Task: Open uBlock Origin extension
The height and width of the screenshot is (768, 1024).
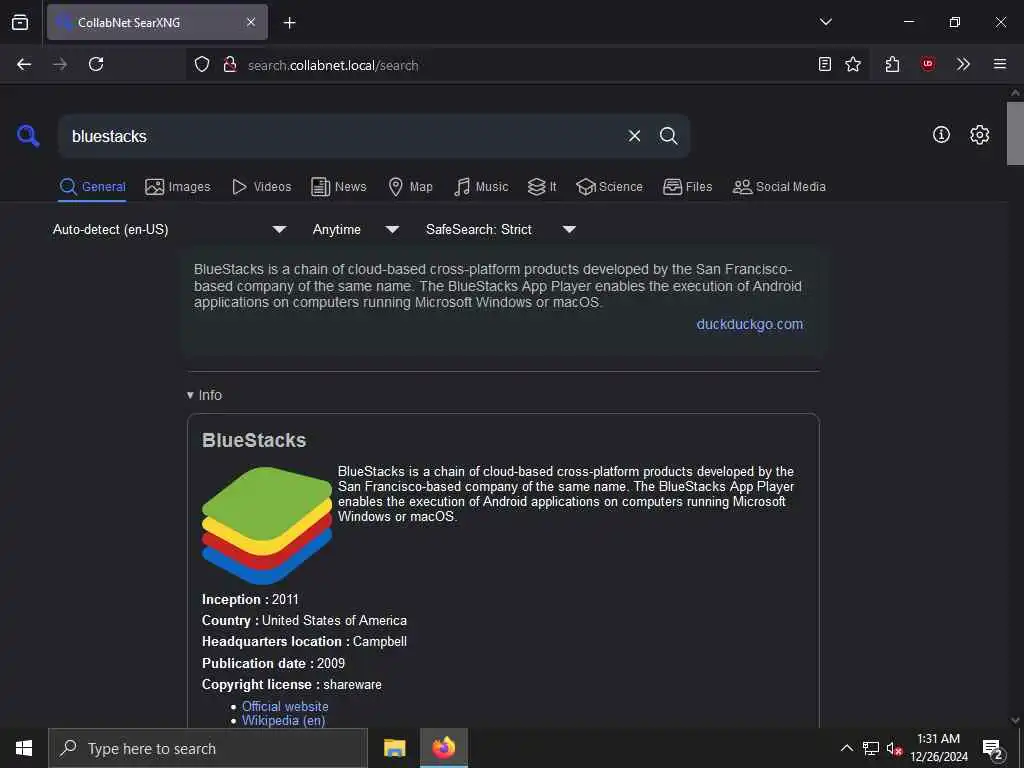Action: (x=927, y=64)
